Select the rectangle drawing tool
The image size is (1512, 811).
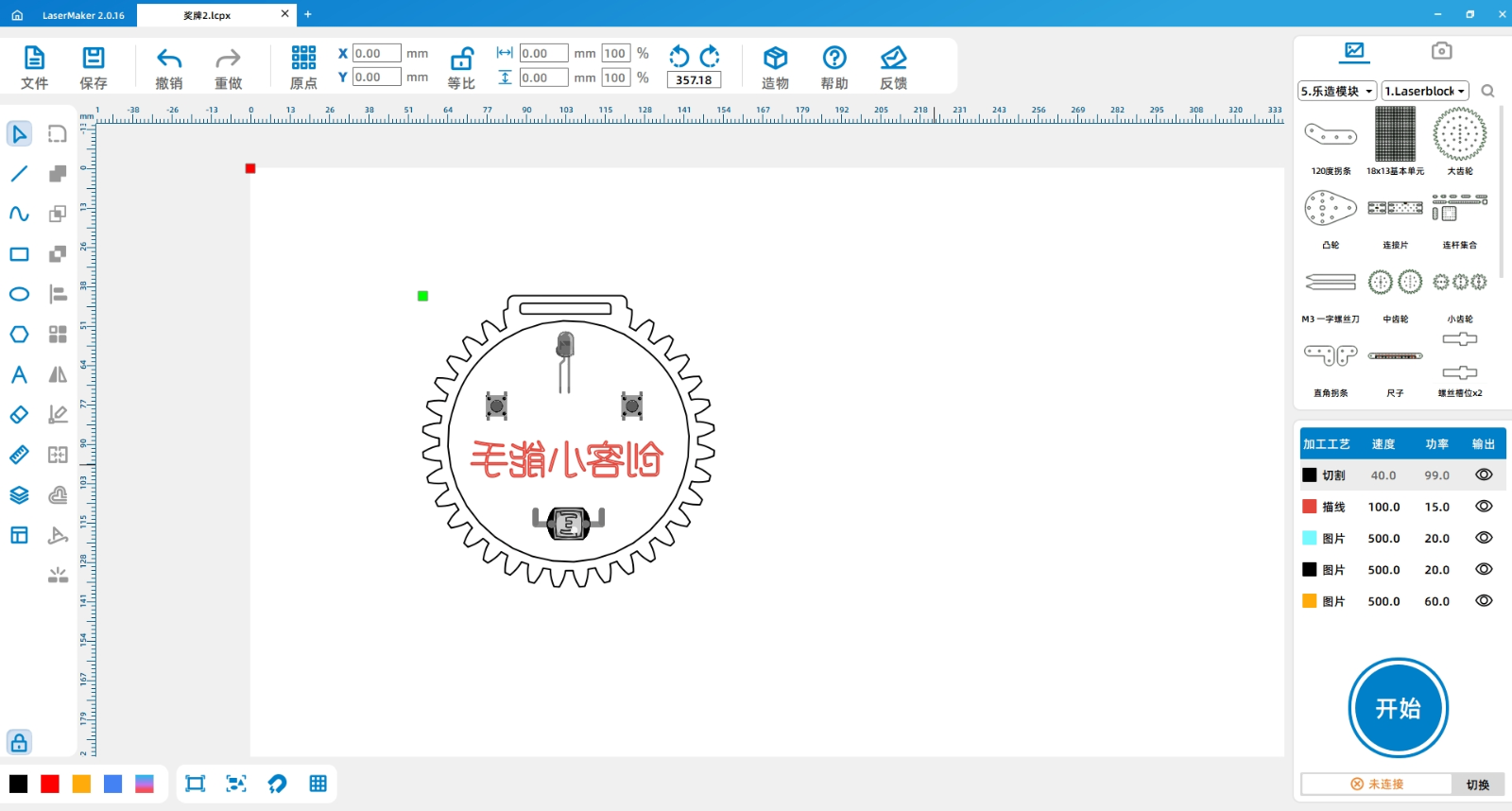coord(19,254)
